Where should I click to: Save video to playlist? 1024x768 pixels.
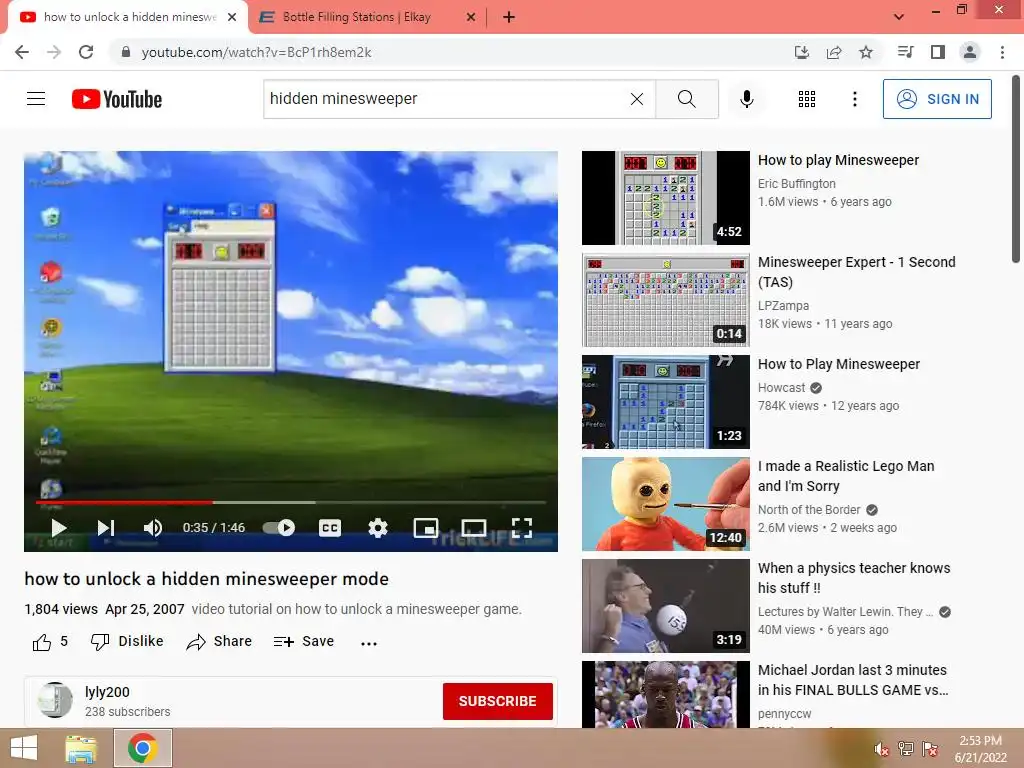[304, 641]
